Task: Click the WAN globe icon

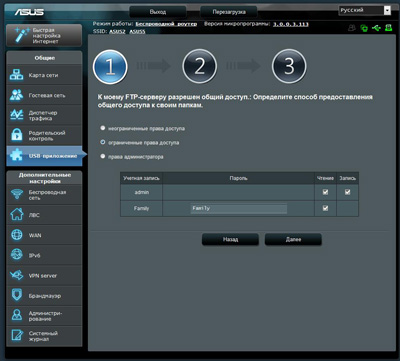Action: point(17,235)
